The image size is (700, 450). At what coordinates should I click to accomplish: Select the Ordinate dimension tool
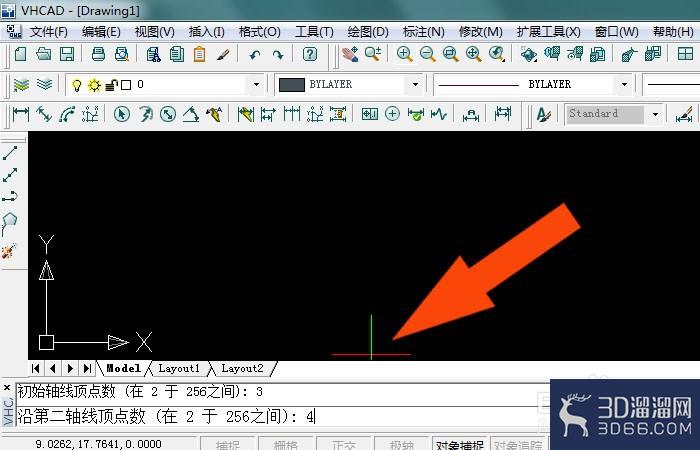tap(90, 114)
